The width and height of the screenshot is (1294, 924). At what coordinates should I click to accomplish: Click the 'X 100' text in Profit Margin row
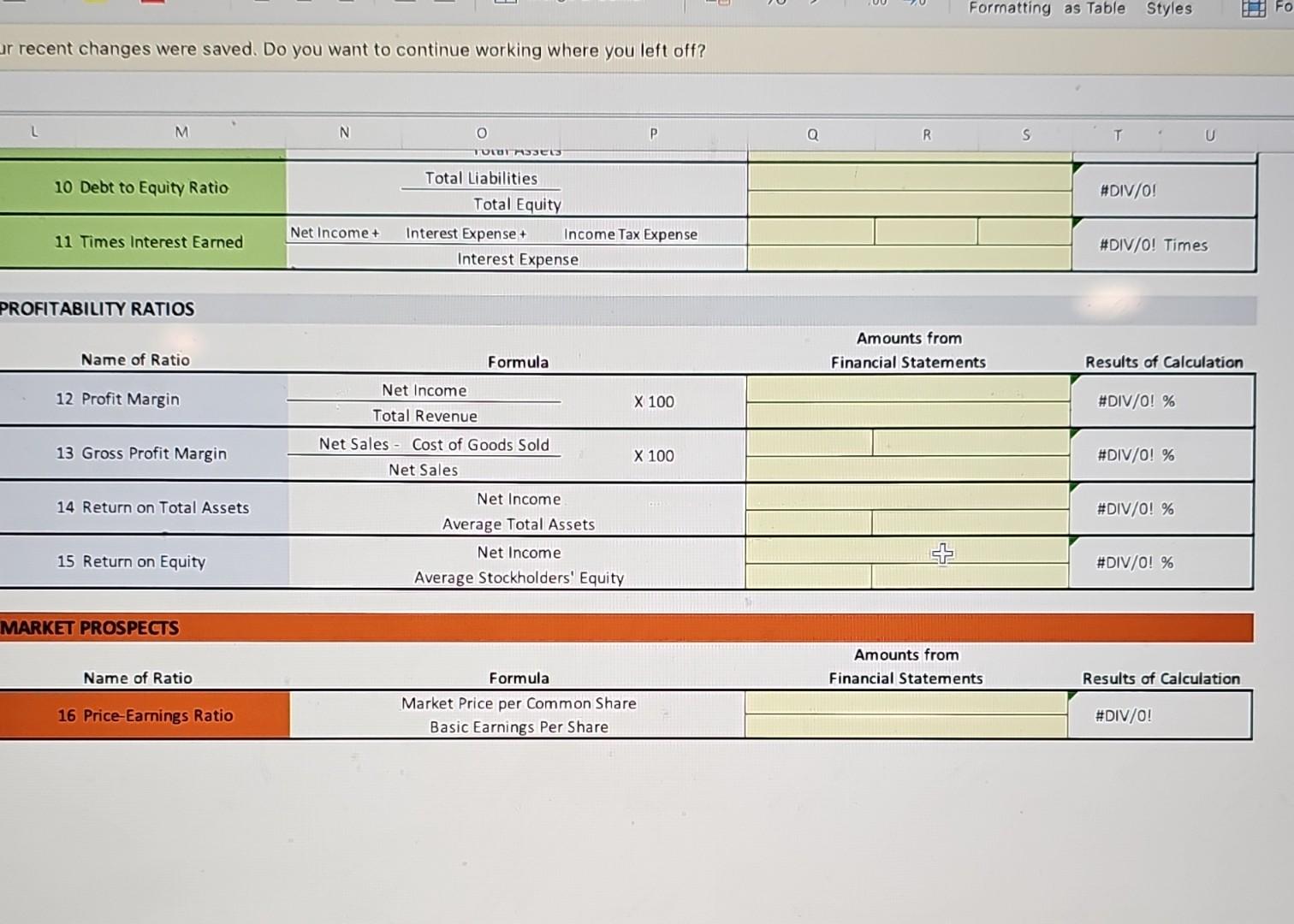click(654, 401)
